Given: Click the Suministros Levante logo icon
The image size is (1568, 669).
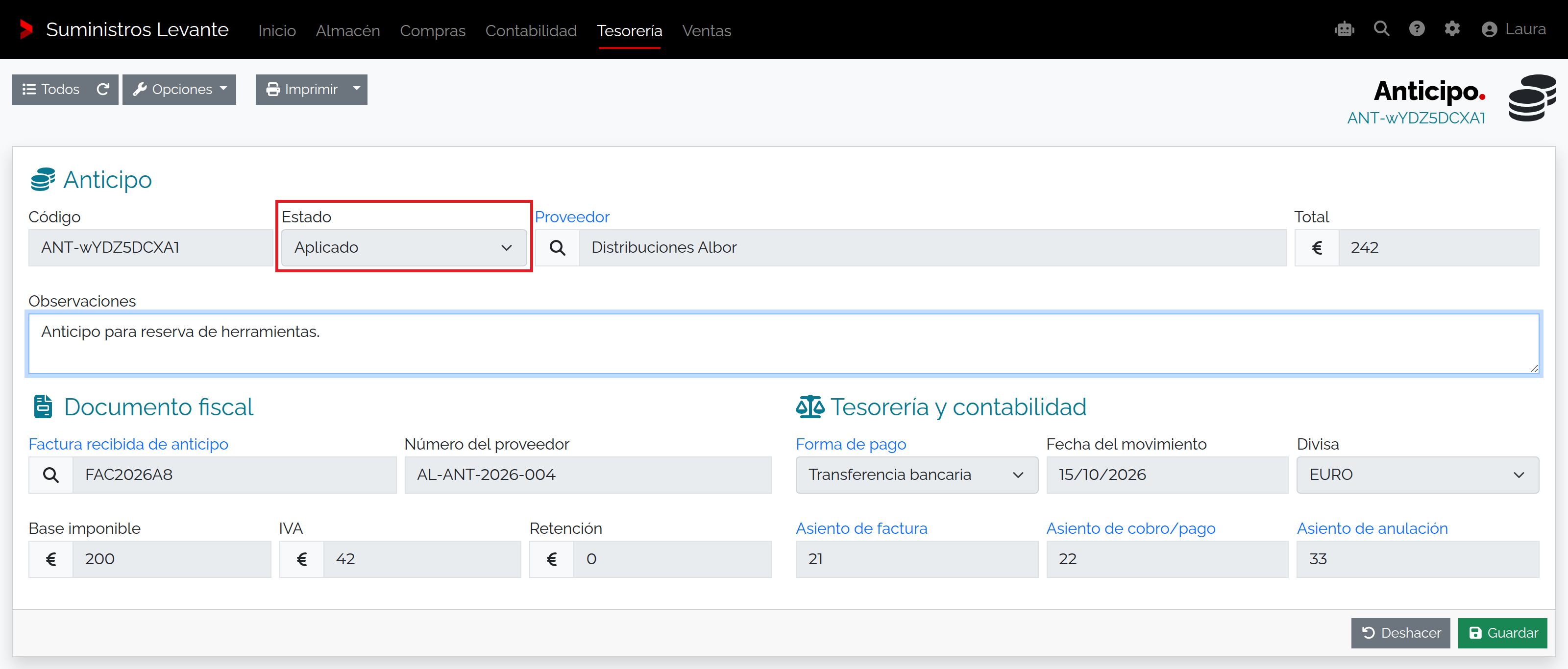Looking at the screenshot, I should [25, 29].
